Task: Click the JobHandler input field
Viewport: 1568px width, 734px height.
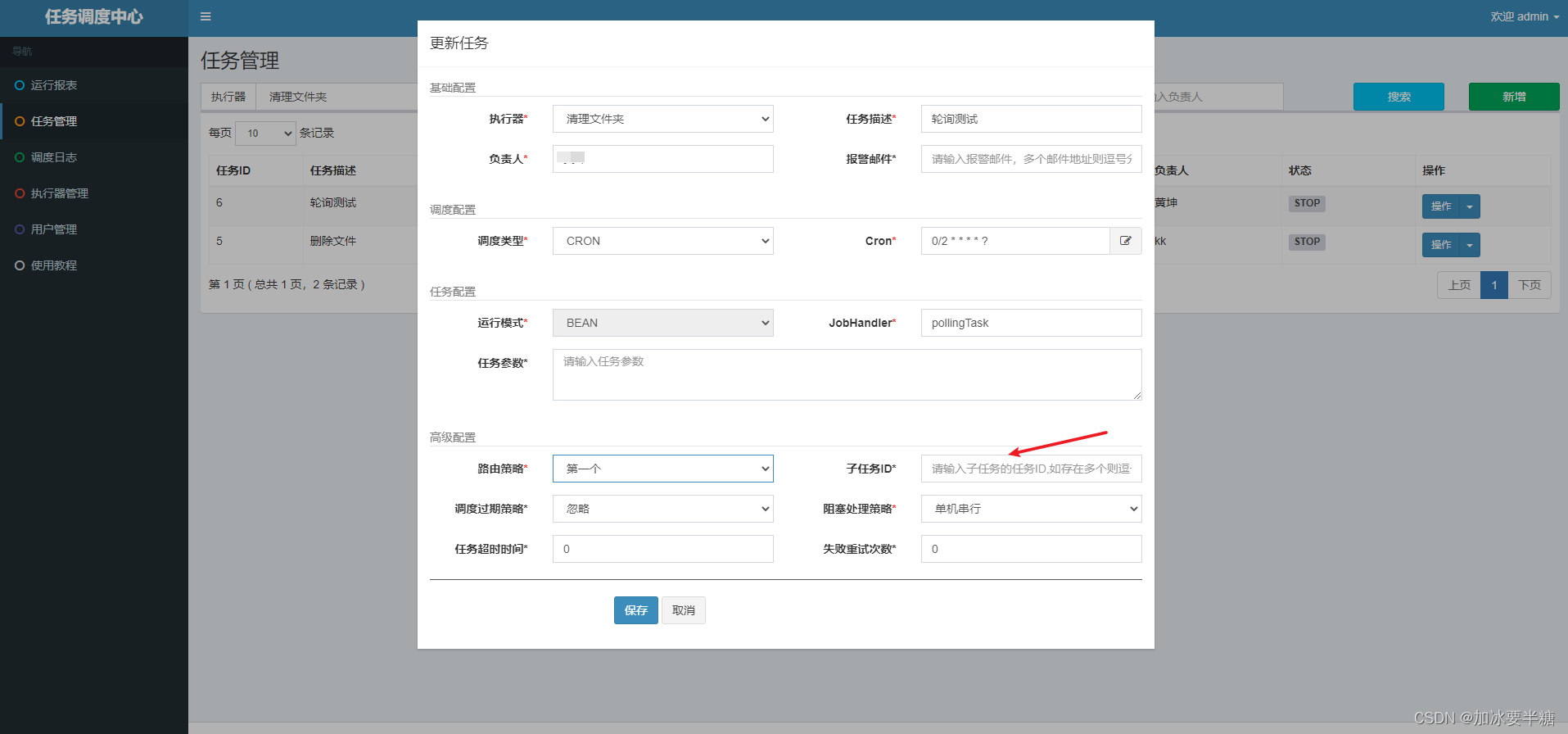Action: [1032, 323]
